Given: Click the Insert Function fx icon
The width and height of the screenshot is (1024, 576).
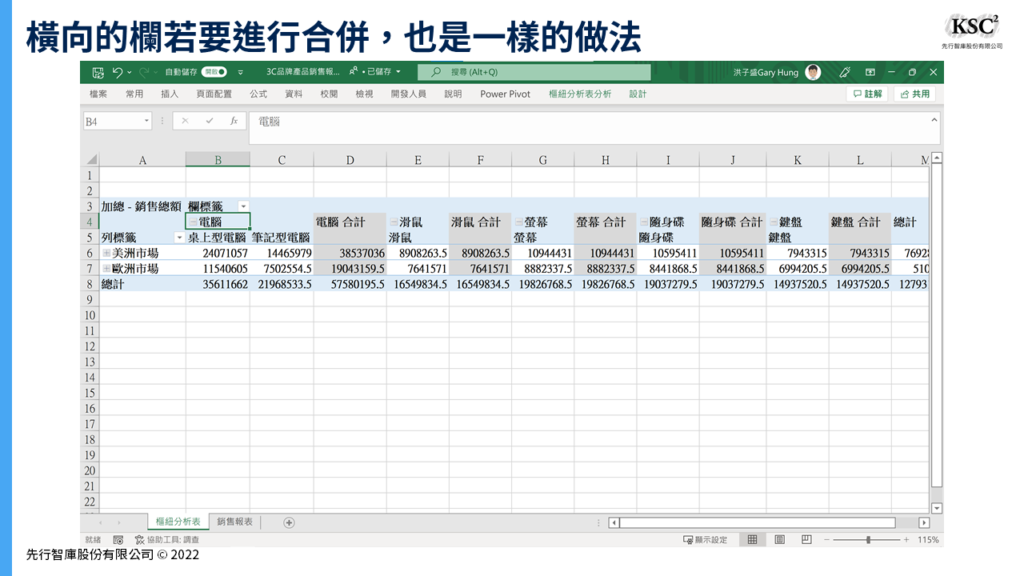Looking at the screenshot, I should point(233,121).
